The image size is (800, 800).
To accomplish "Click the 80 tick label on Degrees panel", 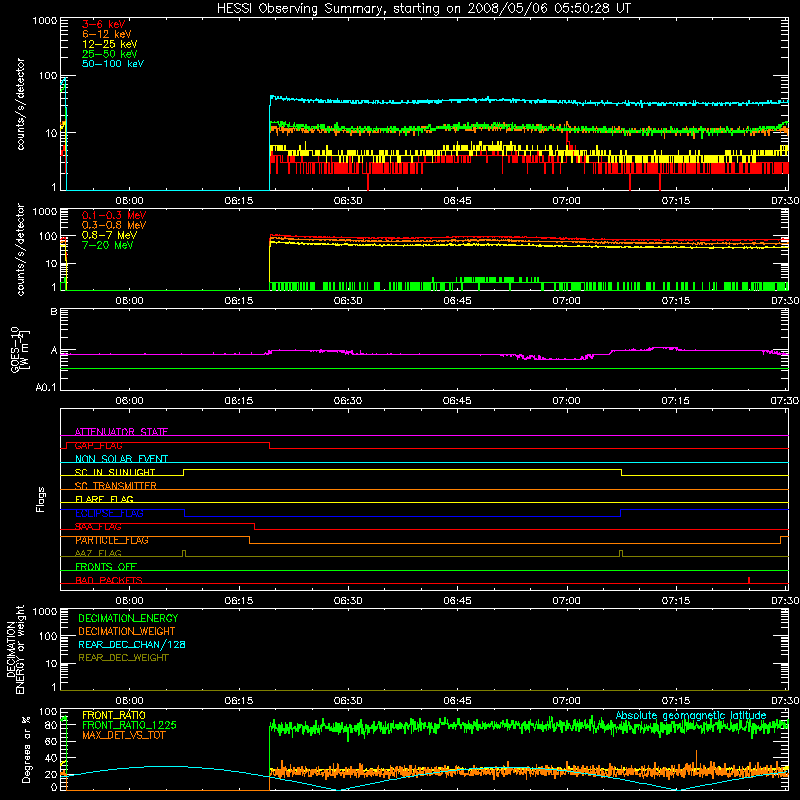I will [51, 725].
